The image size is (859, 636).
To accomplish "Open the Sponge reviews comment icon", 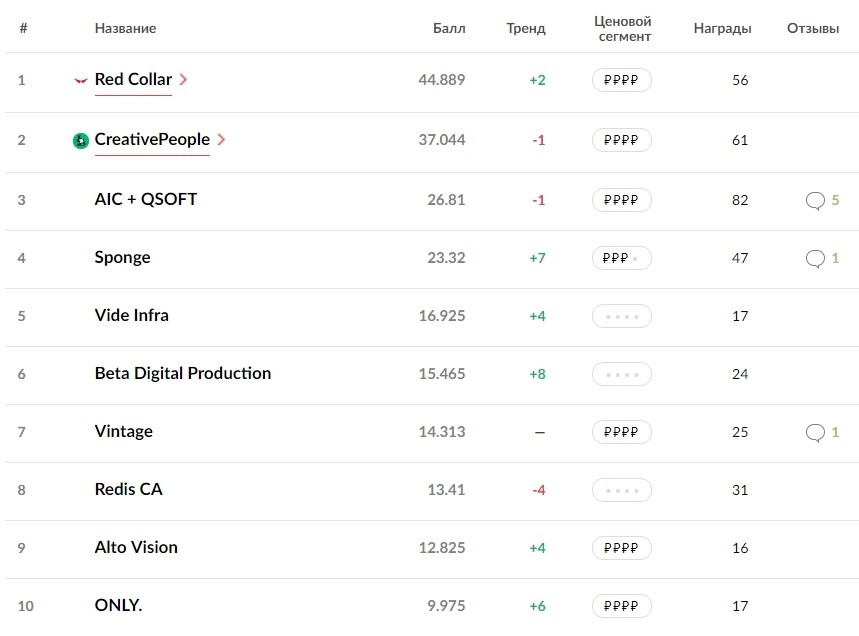I will 815,258.
